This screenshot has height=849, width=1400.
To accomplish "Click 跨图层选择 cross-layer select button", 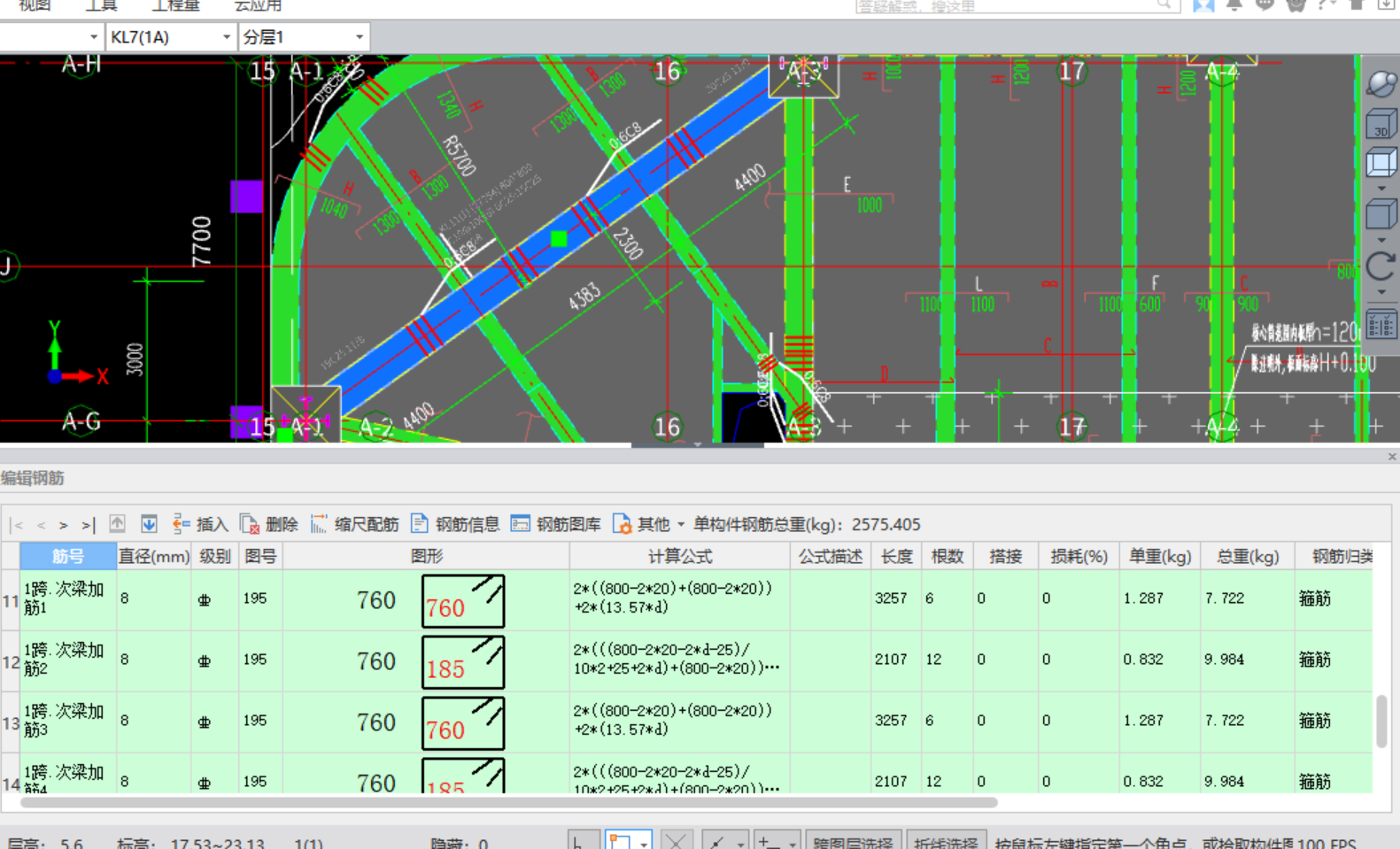I will coord(854,842).
